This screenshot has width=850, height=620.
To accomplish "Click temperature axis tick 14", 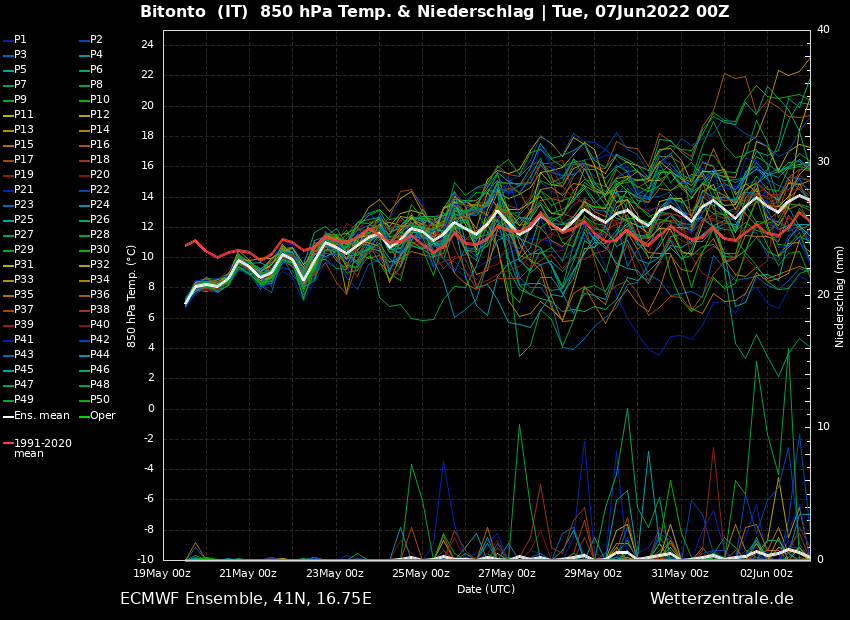I will [147, 197].
